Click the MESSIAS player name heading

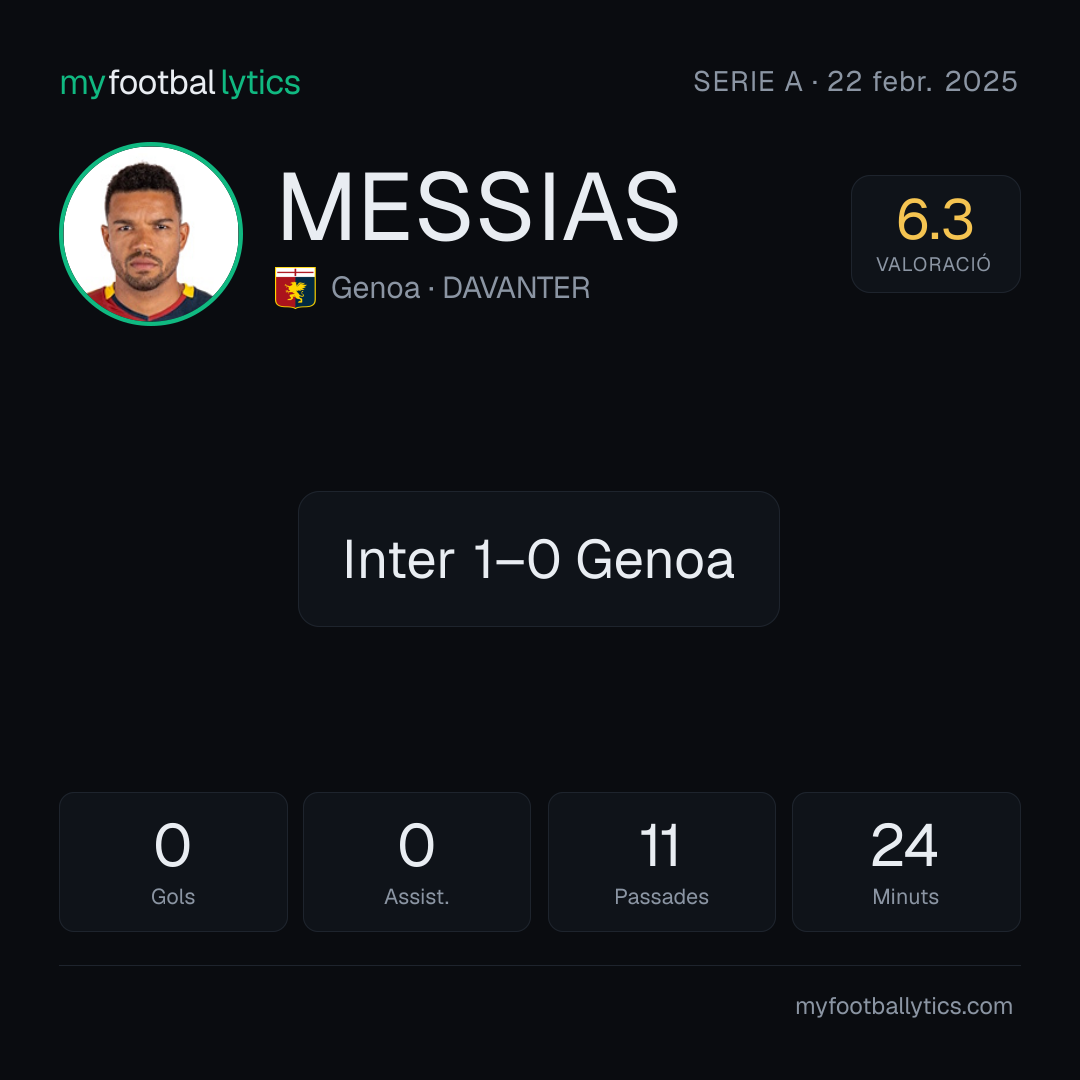tap(479, 207)
